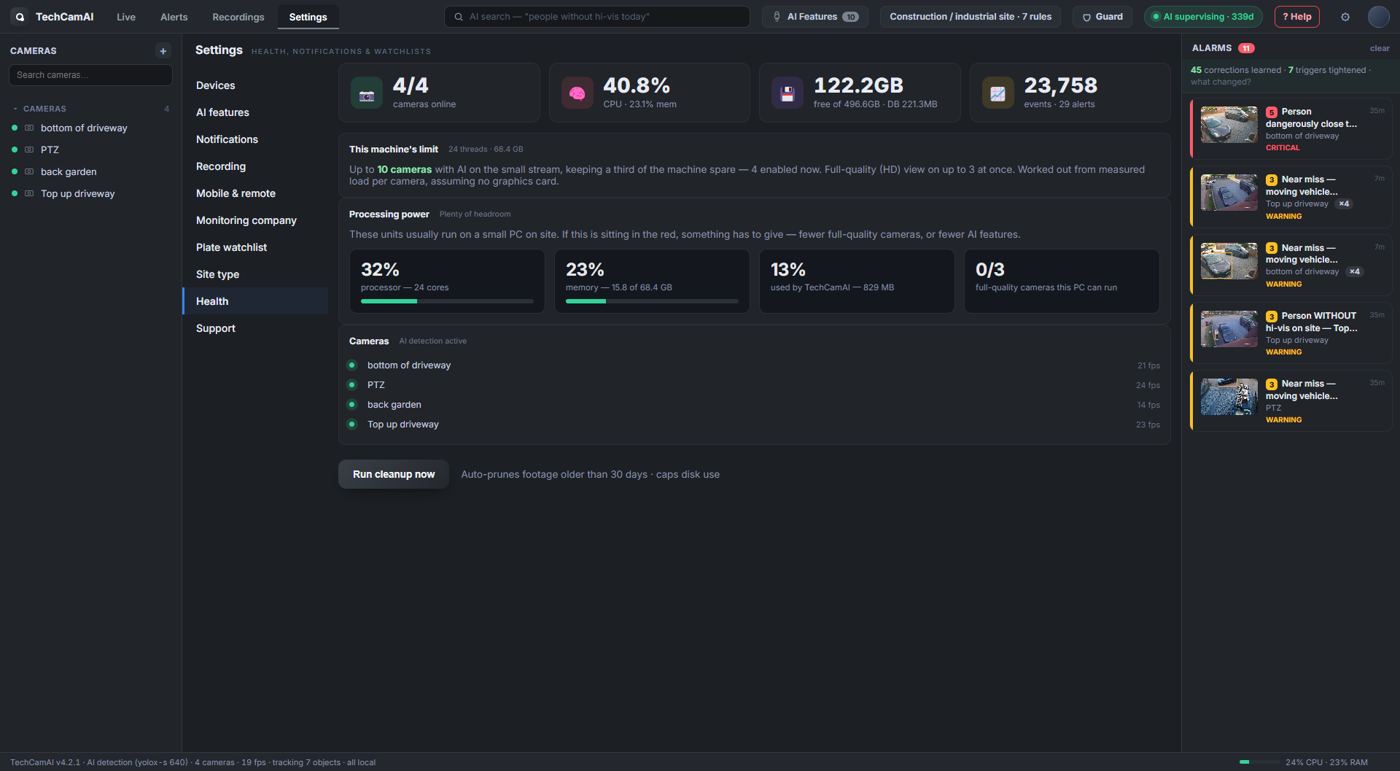The height and width of the screenshot is (771, 1400).
Task: Open the user avatar in top bar
Action: pyautogui.click(x=1379, y=17)
